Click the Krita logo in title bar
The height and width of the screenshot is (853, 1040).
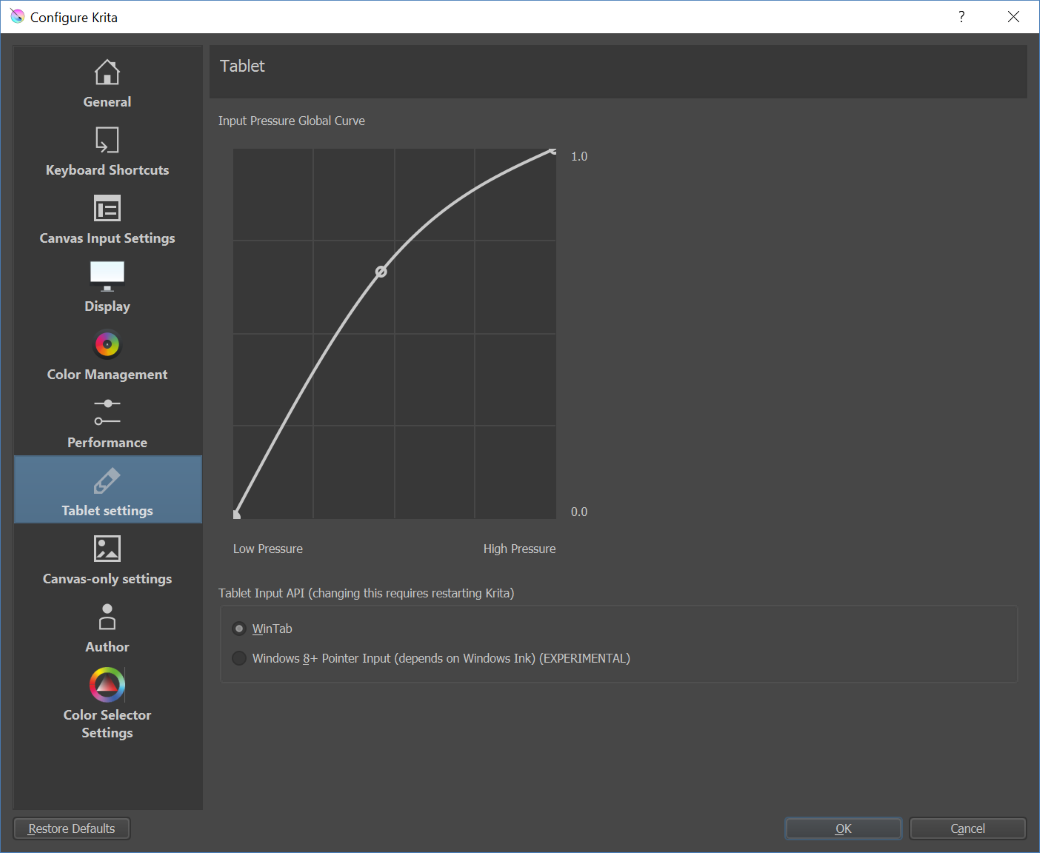tap(17, 17)
